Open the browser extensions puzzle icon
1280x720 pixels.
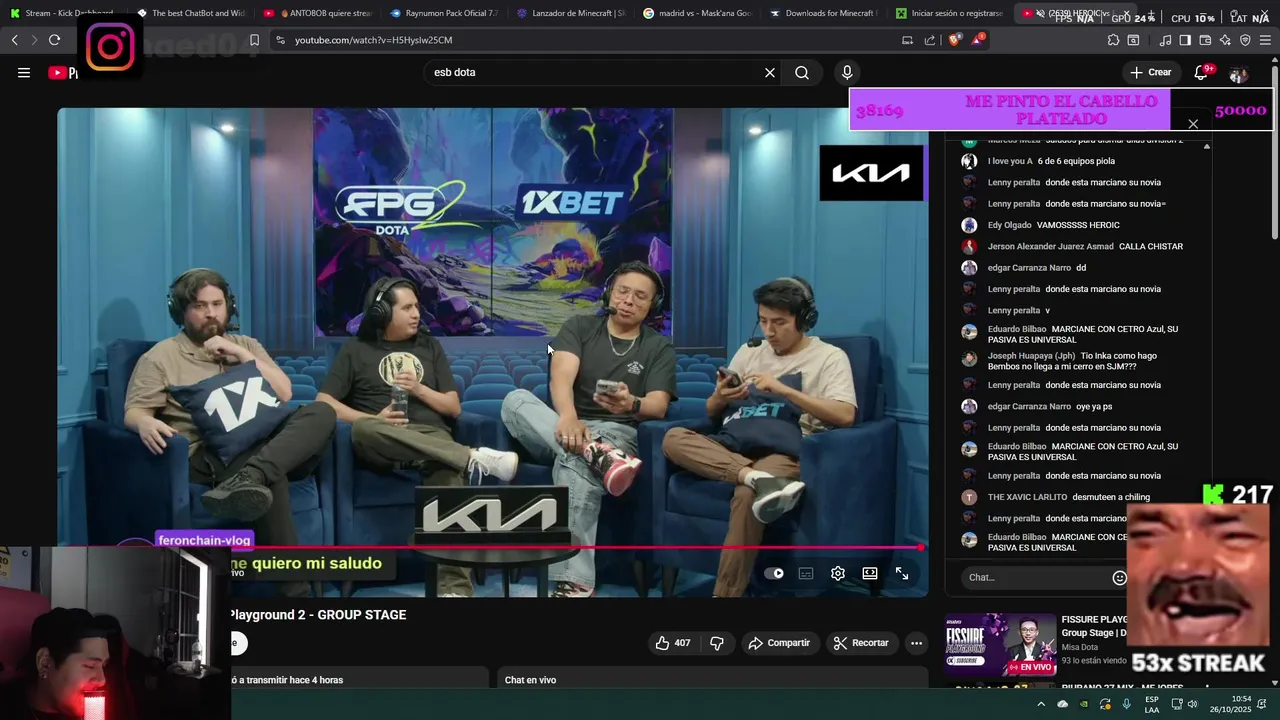pyautogui.click(x=1113, y=40)
